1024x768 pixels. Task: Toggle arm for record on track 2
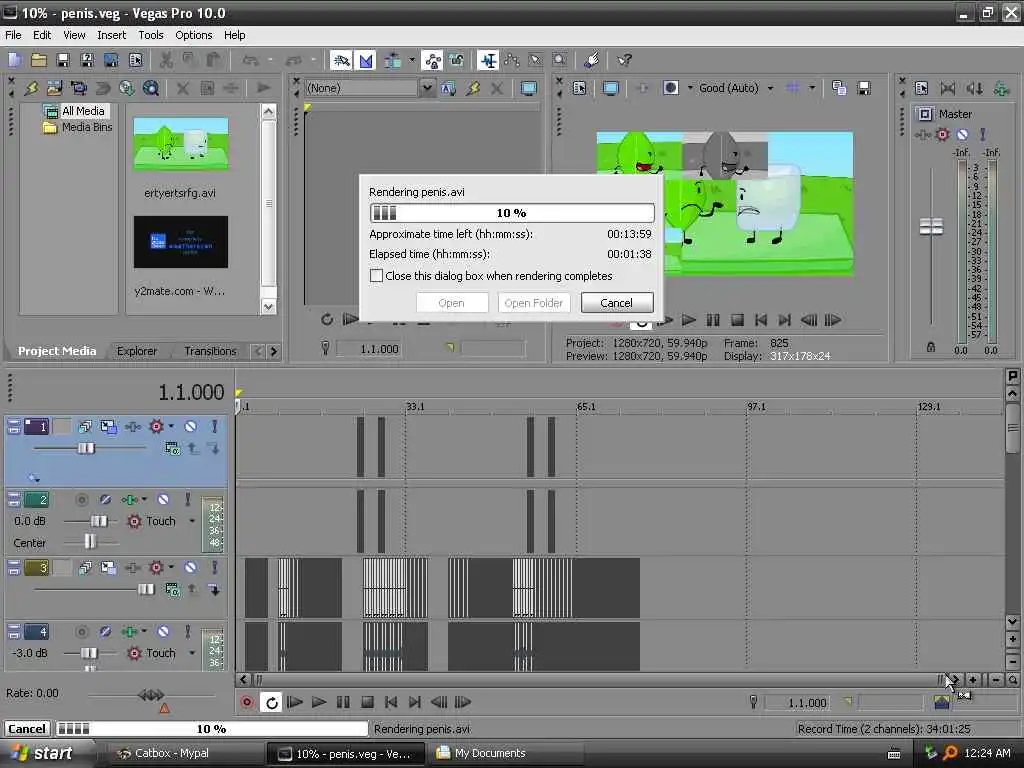82,500
